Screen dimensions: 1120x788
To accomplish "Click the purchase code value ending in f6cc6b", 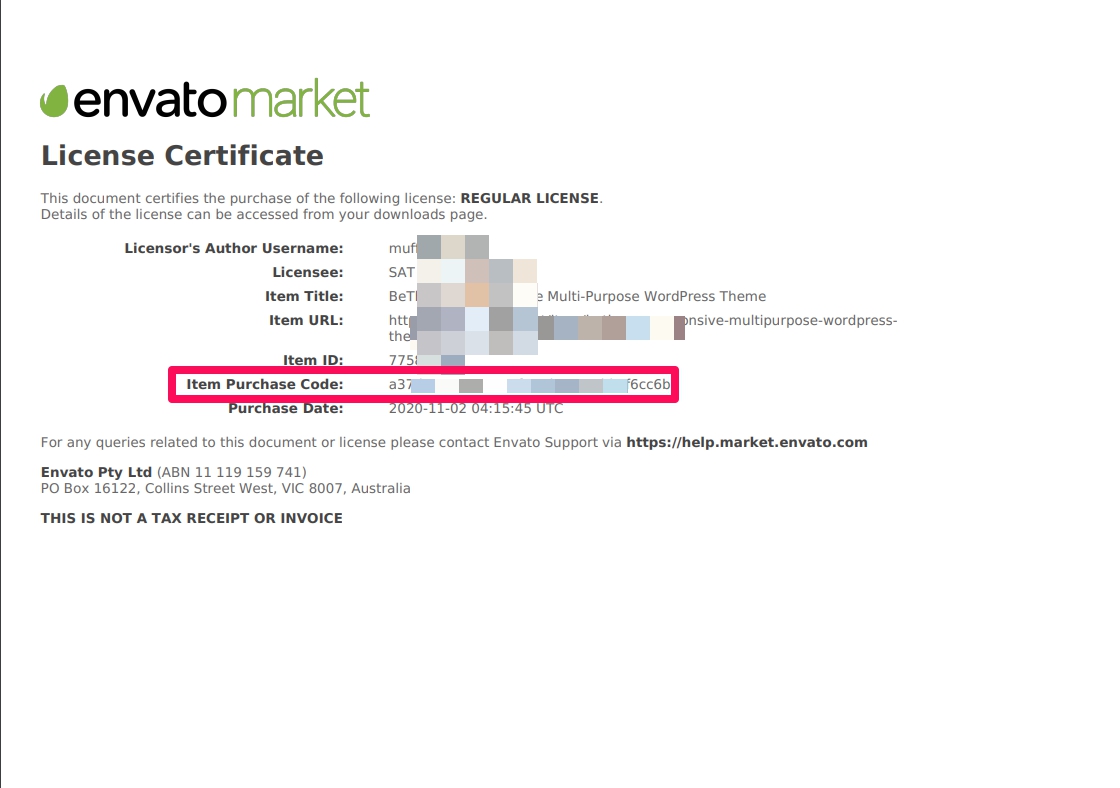I will [x=529, y=384].
